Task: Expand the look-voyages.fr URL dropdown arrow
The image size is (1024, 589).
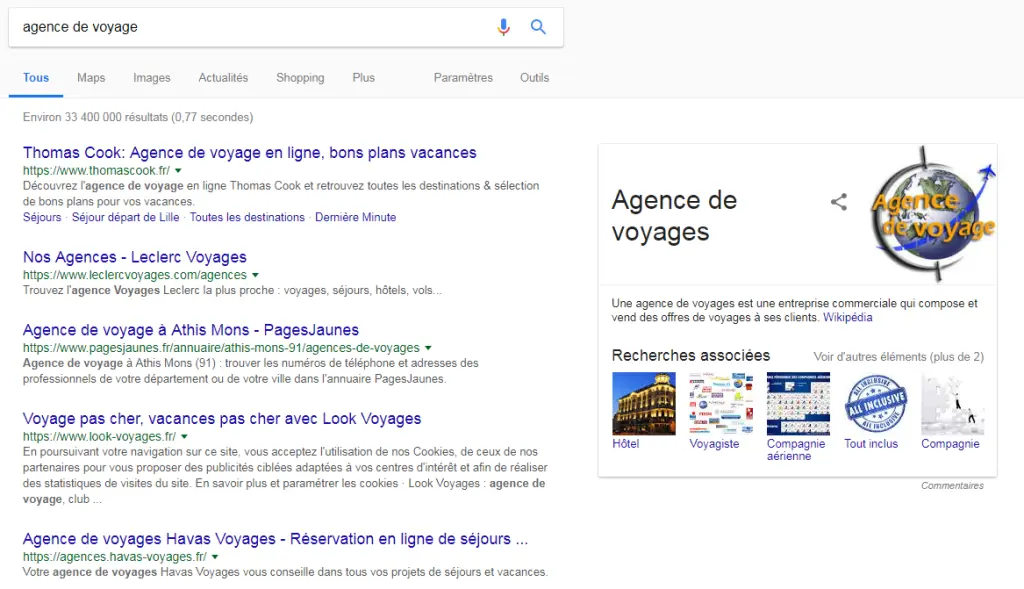Action: click(x=184, y=436)
